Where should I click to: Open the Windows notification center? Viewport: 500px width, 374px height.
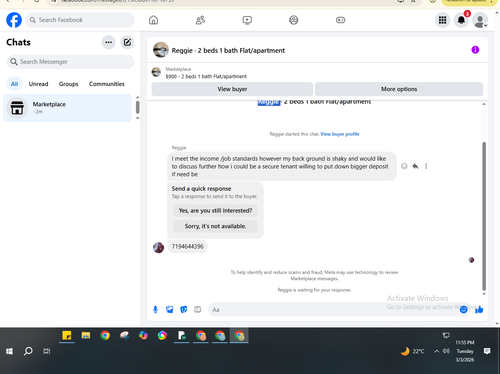tap(487, 351)
